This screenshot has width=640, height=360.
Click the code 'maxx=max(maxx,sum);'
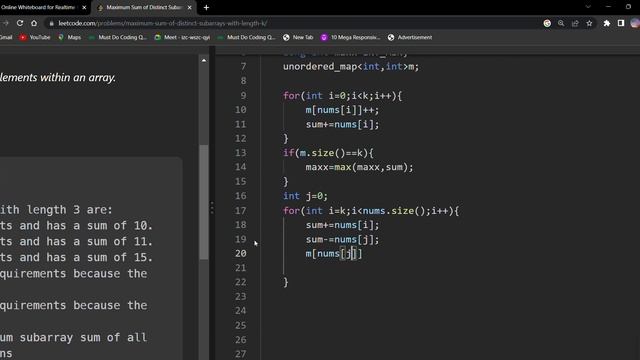click(359, 167)
